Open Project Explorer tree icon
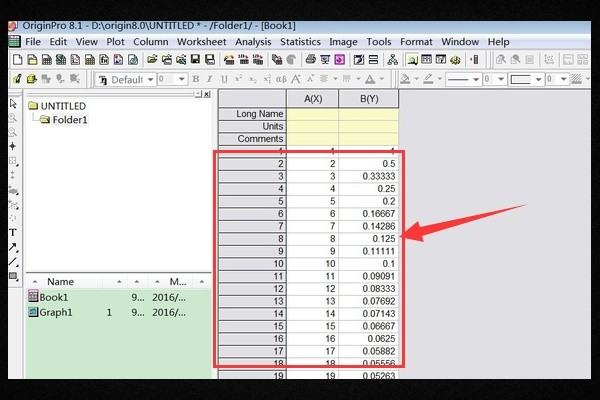The width and height of the screenshot is (600, 400). point(393,59)
